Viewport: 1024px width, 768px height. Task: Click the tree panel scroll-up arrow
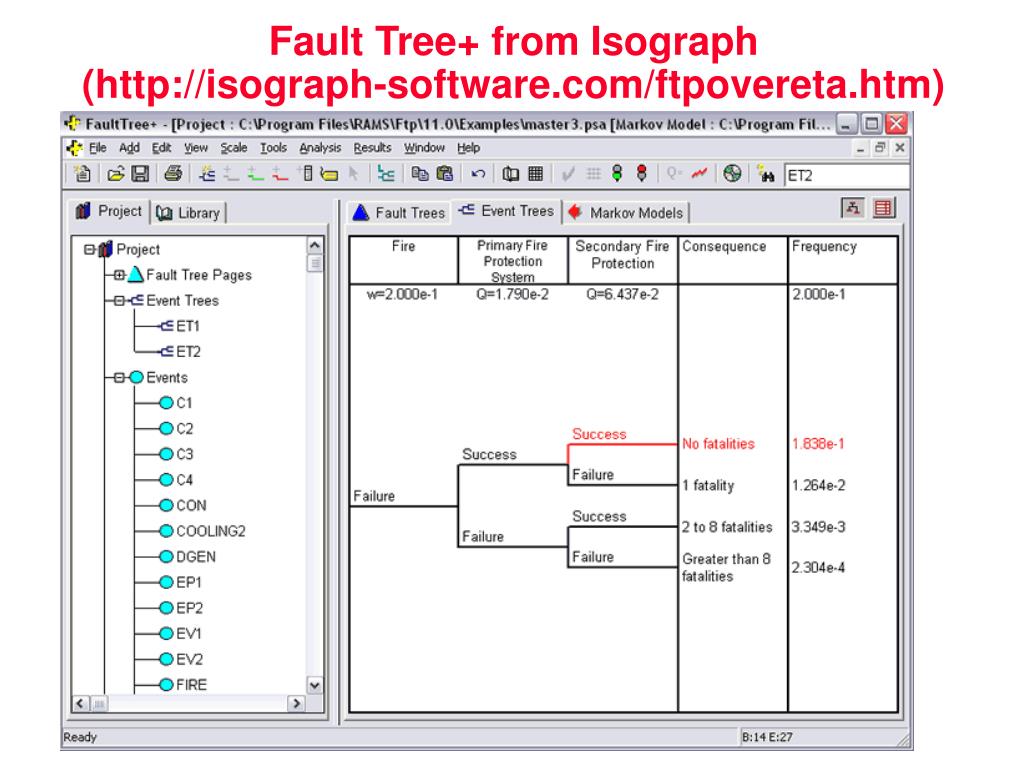coord(315,246)
